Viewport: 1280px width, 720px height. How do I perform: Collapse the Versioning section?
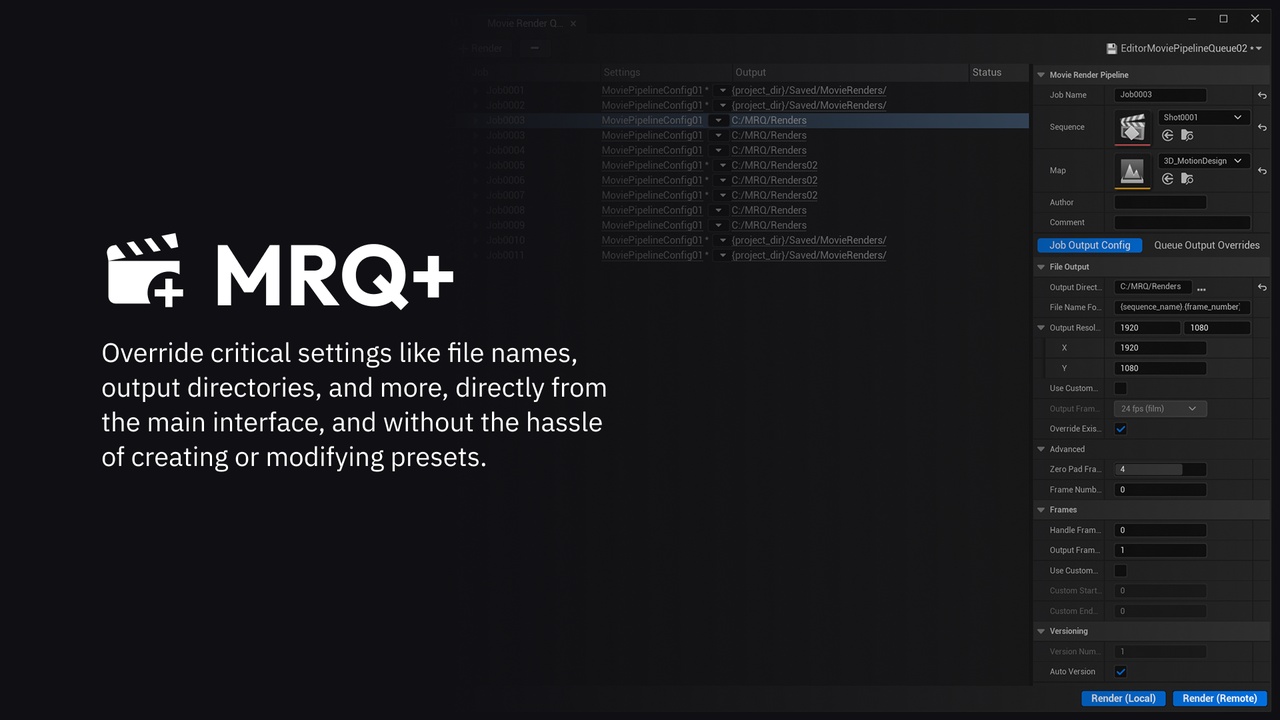(1040, 631)
